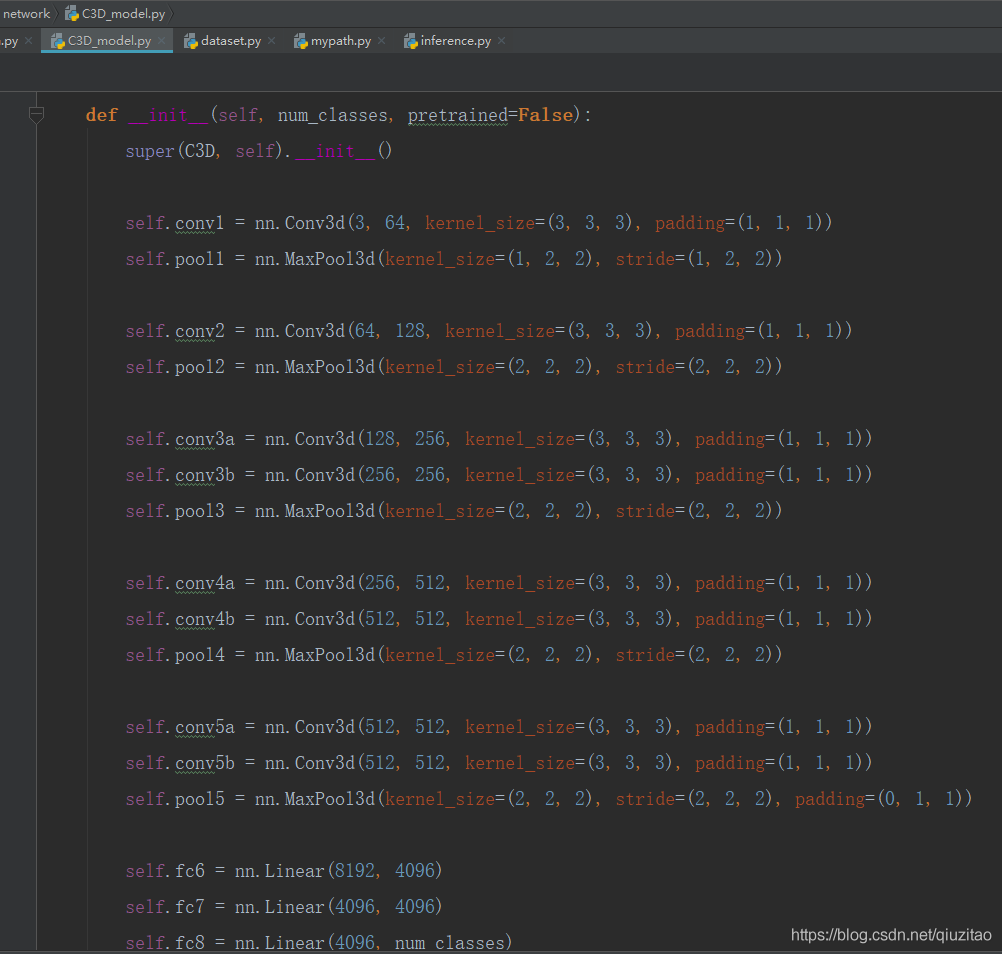This screenshot has width=1002, height=954.
Task: Click 'conv3b' in the self.conv3b line
Action: 204,475
